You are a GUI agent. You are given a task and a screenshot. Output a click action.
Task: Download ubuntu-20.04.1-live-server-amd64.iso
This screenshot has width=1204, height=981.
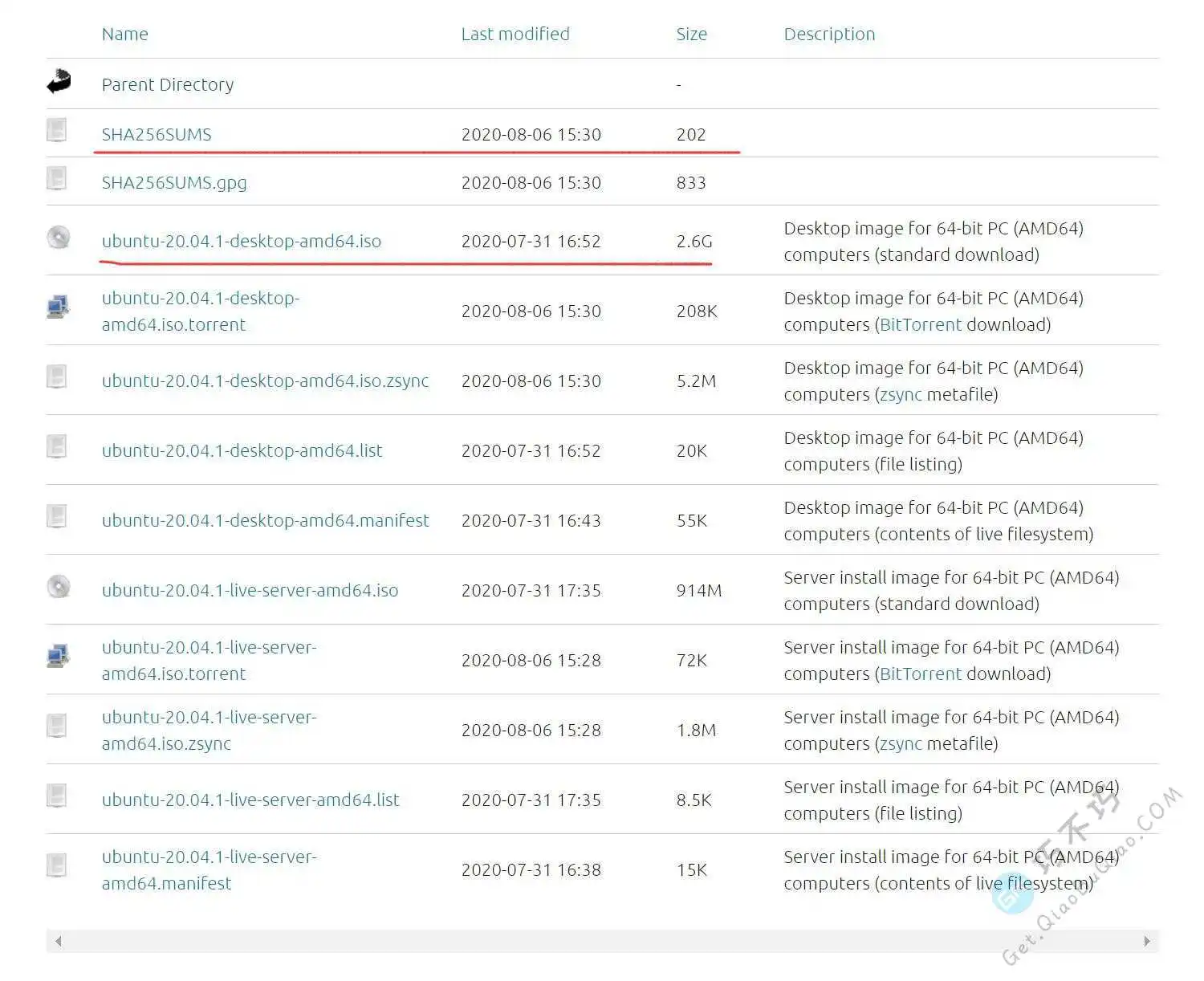click(x=250, y=590)
